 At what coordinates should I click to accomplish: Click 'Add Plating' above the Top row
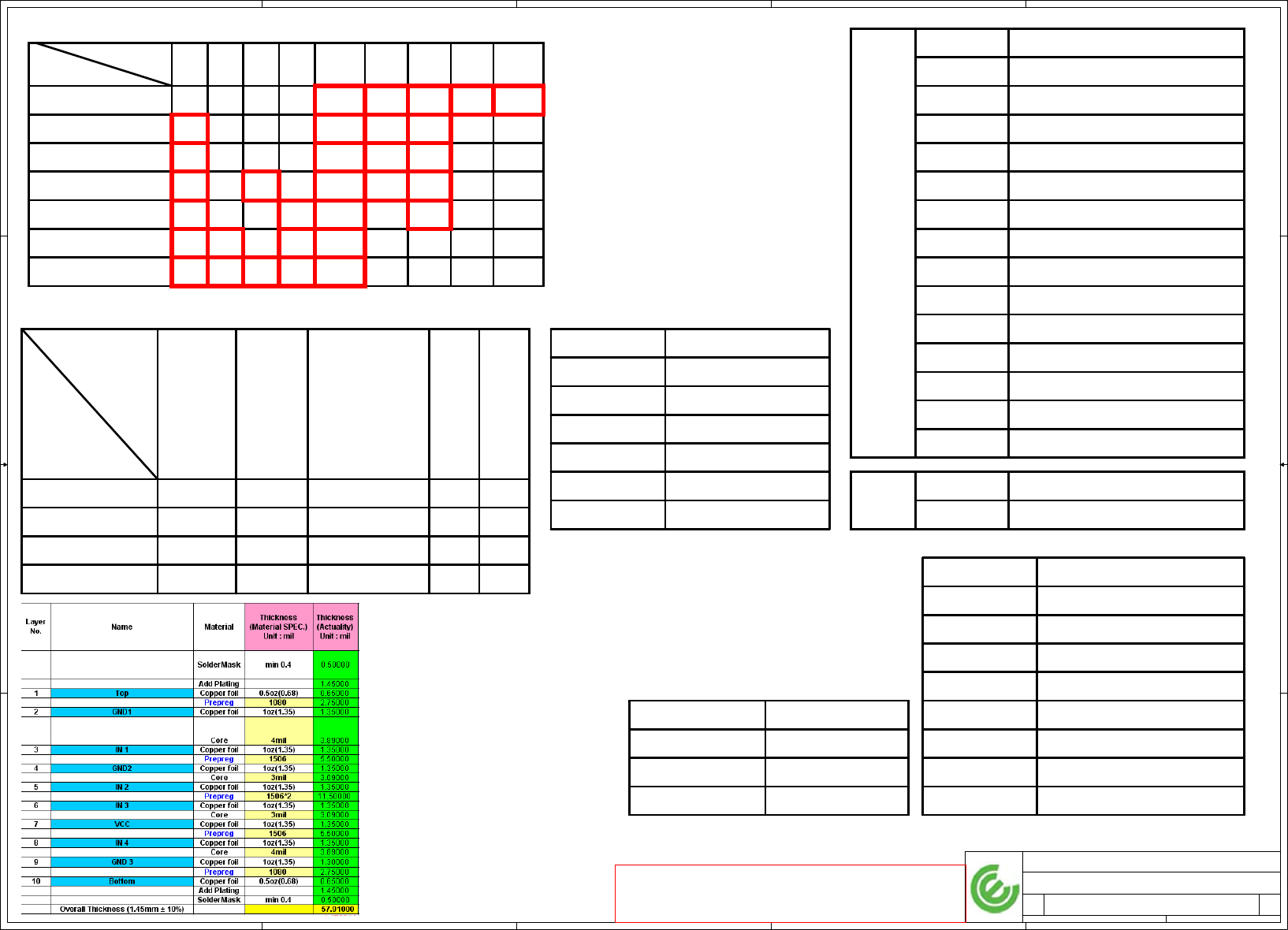[219, 684]
